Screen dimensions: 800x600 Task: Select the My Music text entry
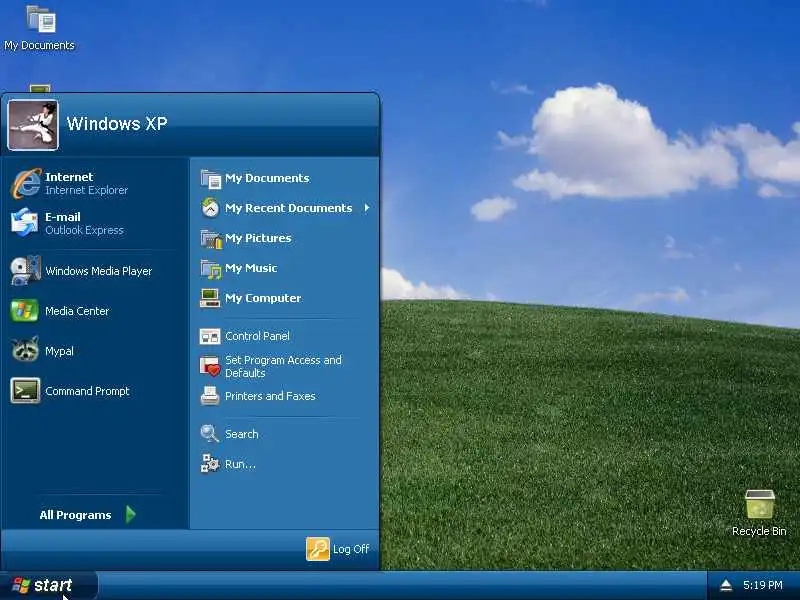click(251, 268)
